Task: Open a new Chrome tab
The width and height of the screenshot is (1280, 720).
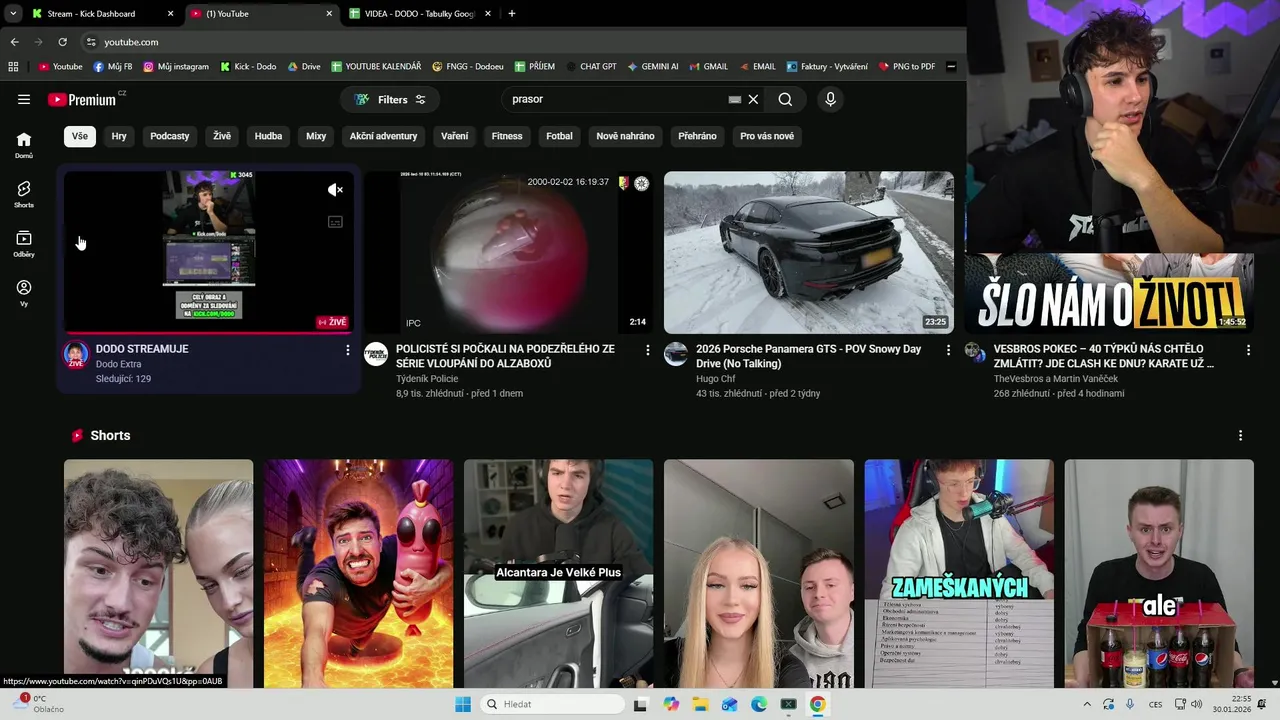Action: click(511, 14)
